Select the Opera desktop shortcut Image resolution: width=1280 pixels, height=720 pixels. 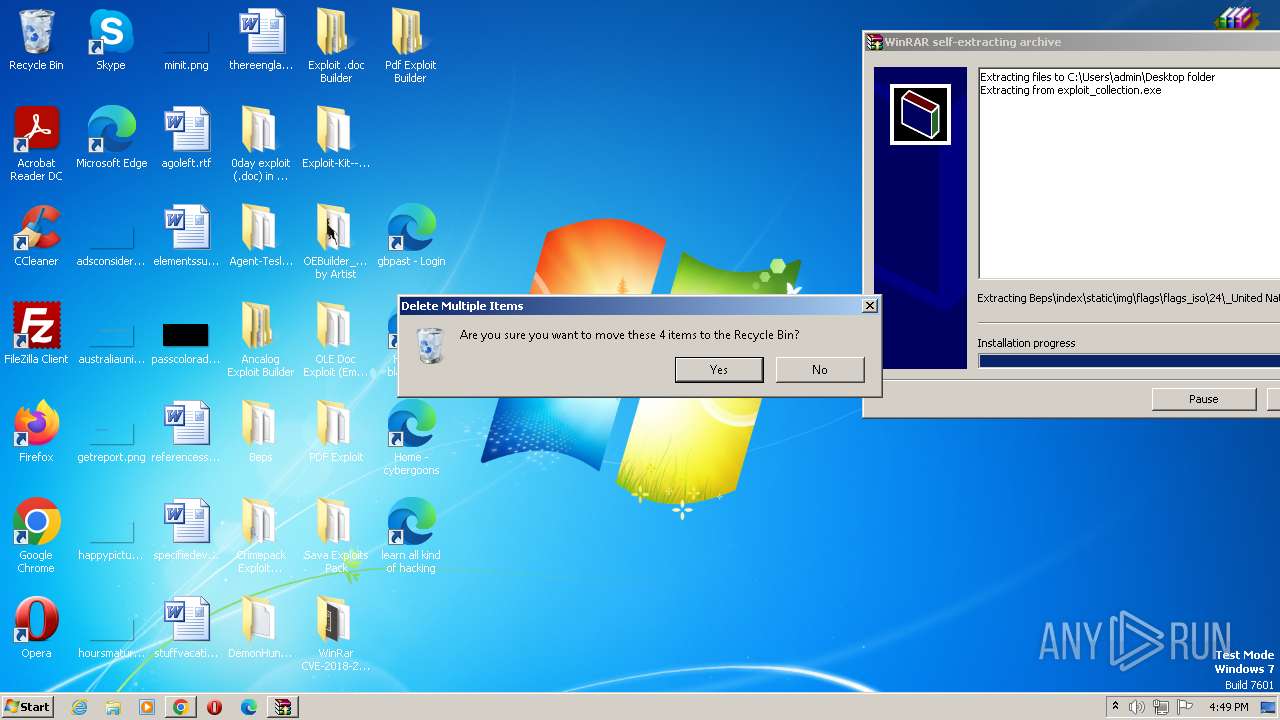36,629
